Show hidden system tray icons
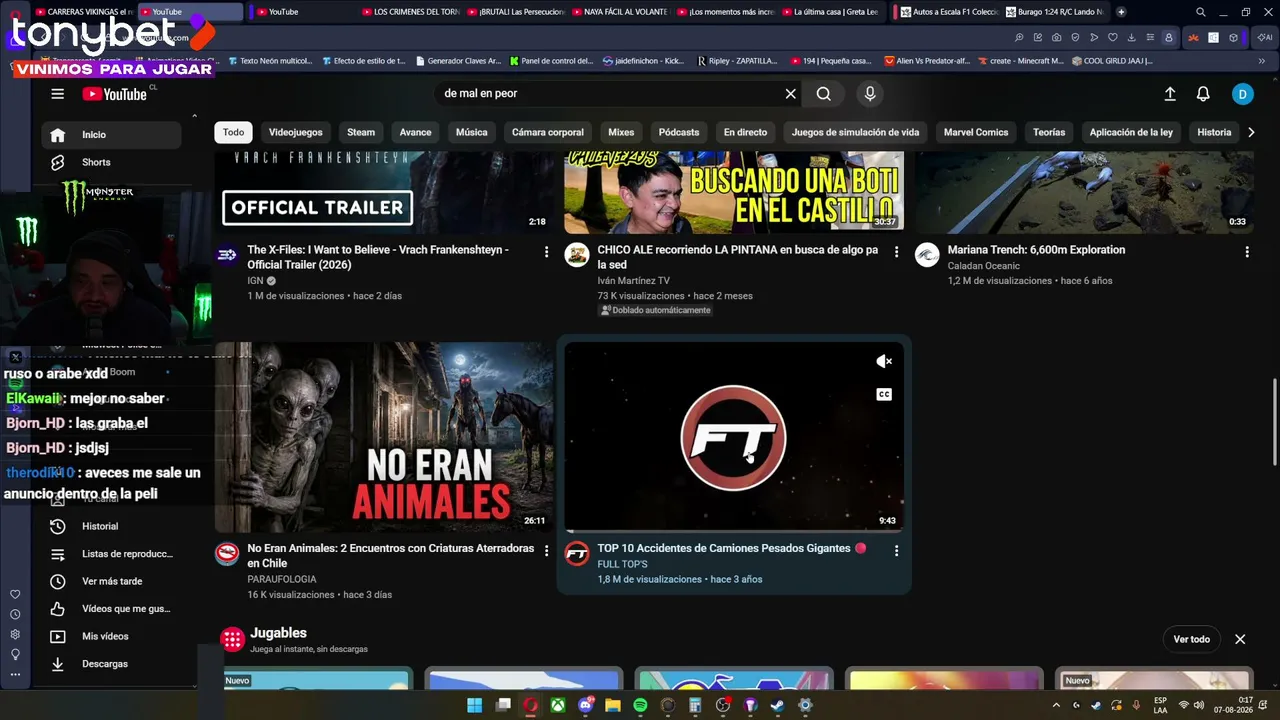The width and height of the screenshot is (1280, 720). pos(1058,705)
